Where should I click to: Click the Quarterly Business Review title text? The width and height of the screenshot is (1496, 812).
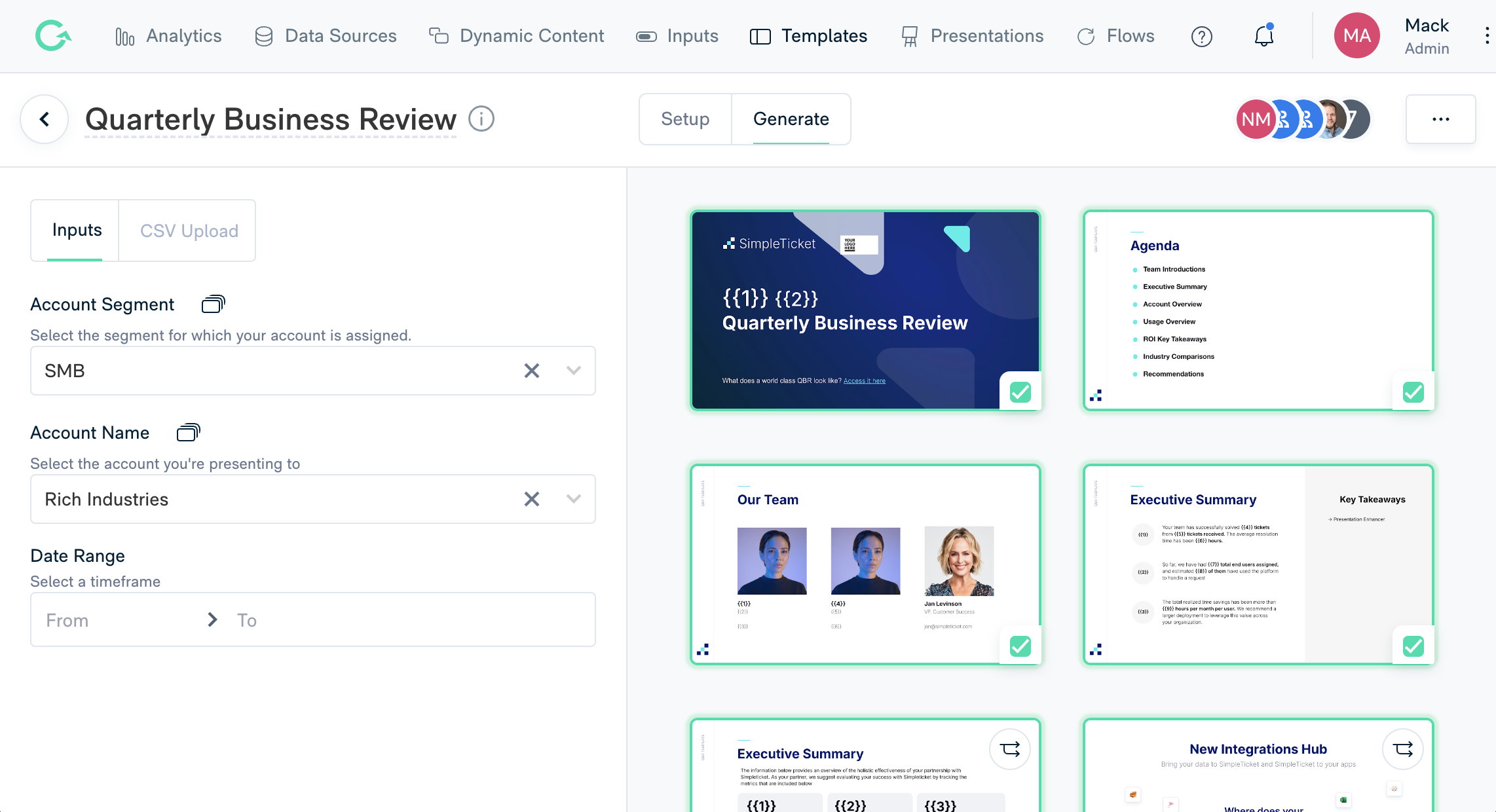coord(271,119)
